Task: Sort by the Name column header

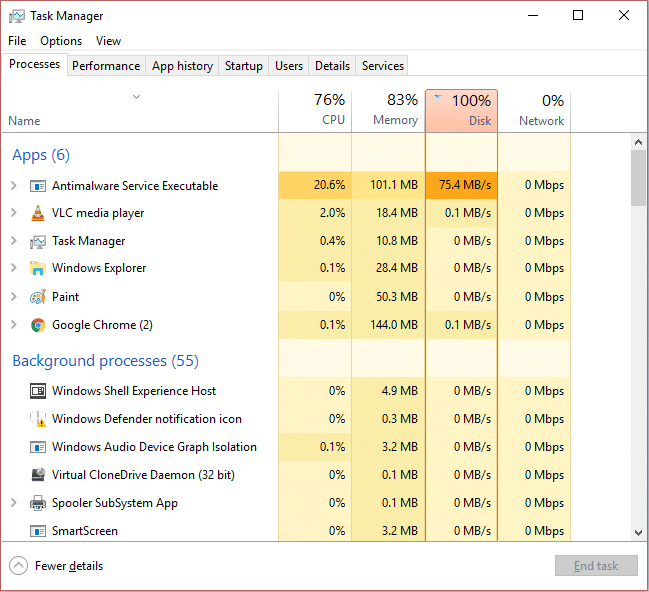Action: [140, 111]
